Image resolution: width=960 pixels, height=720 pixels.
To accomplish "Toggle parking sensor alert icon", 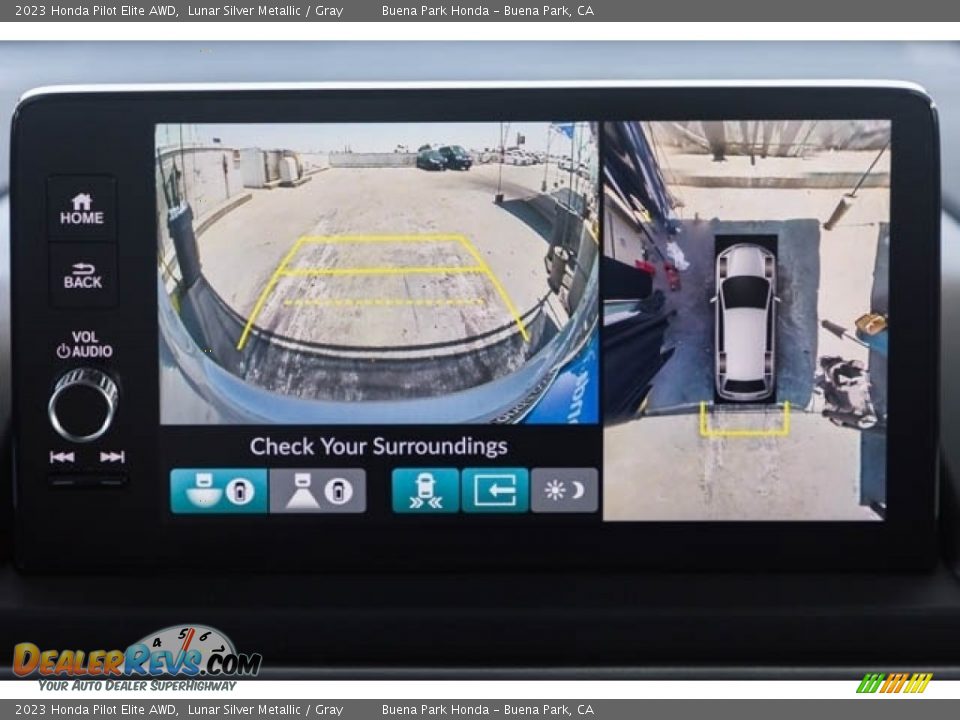I will point(426,490).
